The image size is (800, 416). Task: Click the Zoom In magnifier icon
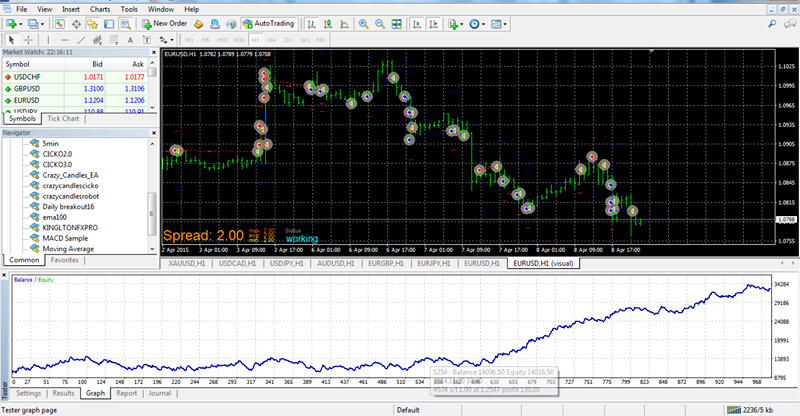[x=362, y=23]
